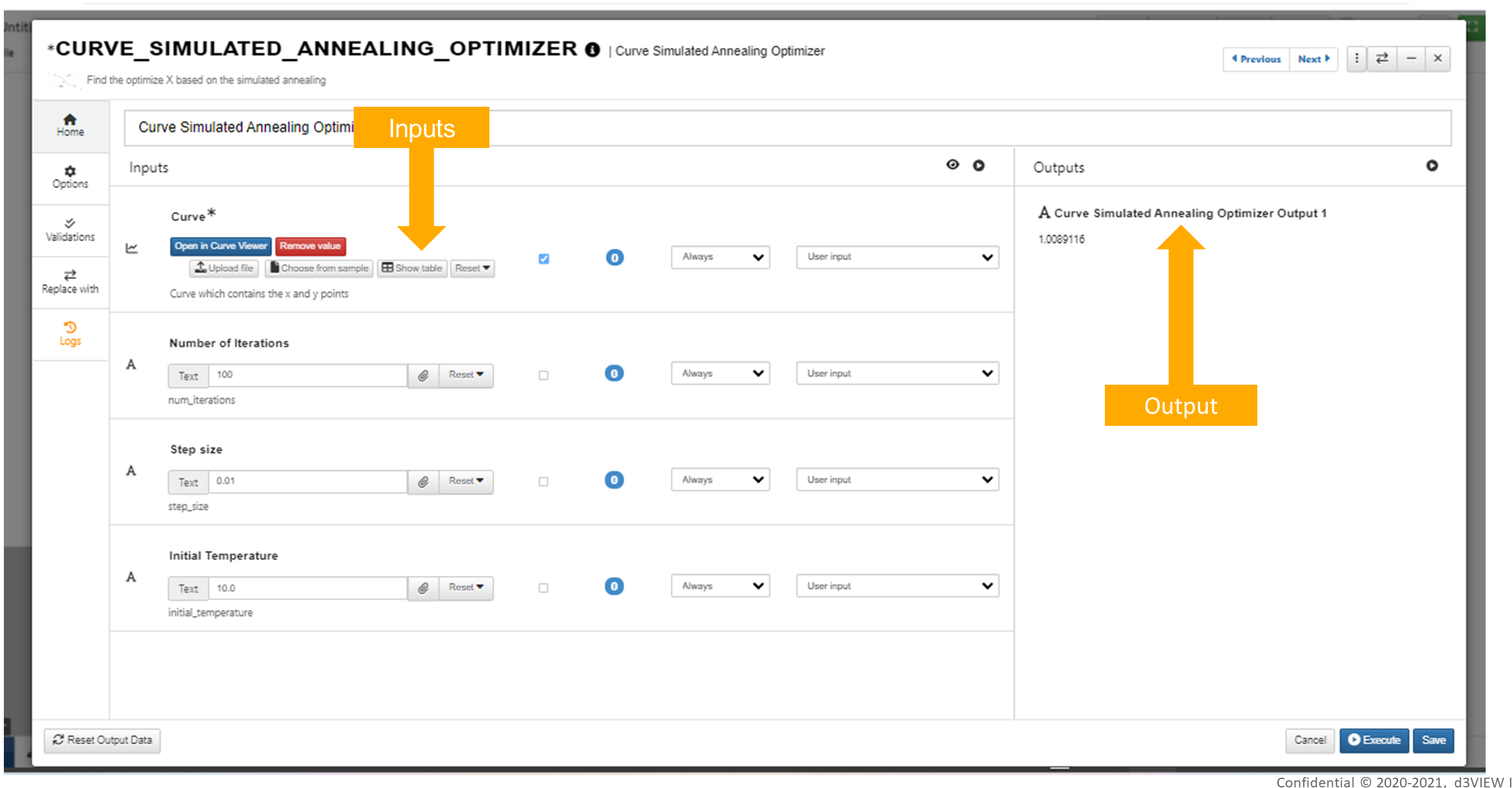1512x788 pixels.
Task: Click the Step size text field
Action: tap(307, 481)
